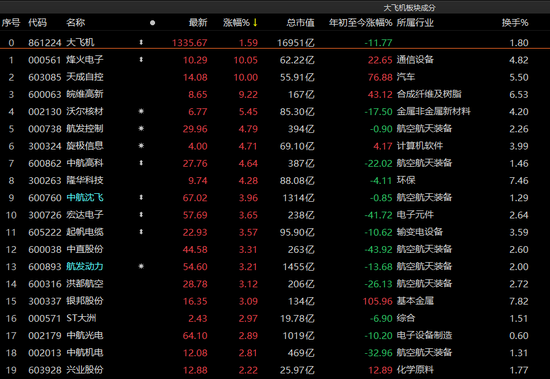Open stock 中直股份
This screenshot has height=379, width=550.
click(x=85, y=249)
